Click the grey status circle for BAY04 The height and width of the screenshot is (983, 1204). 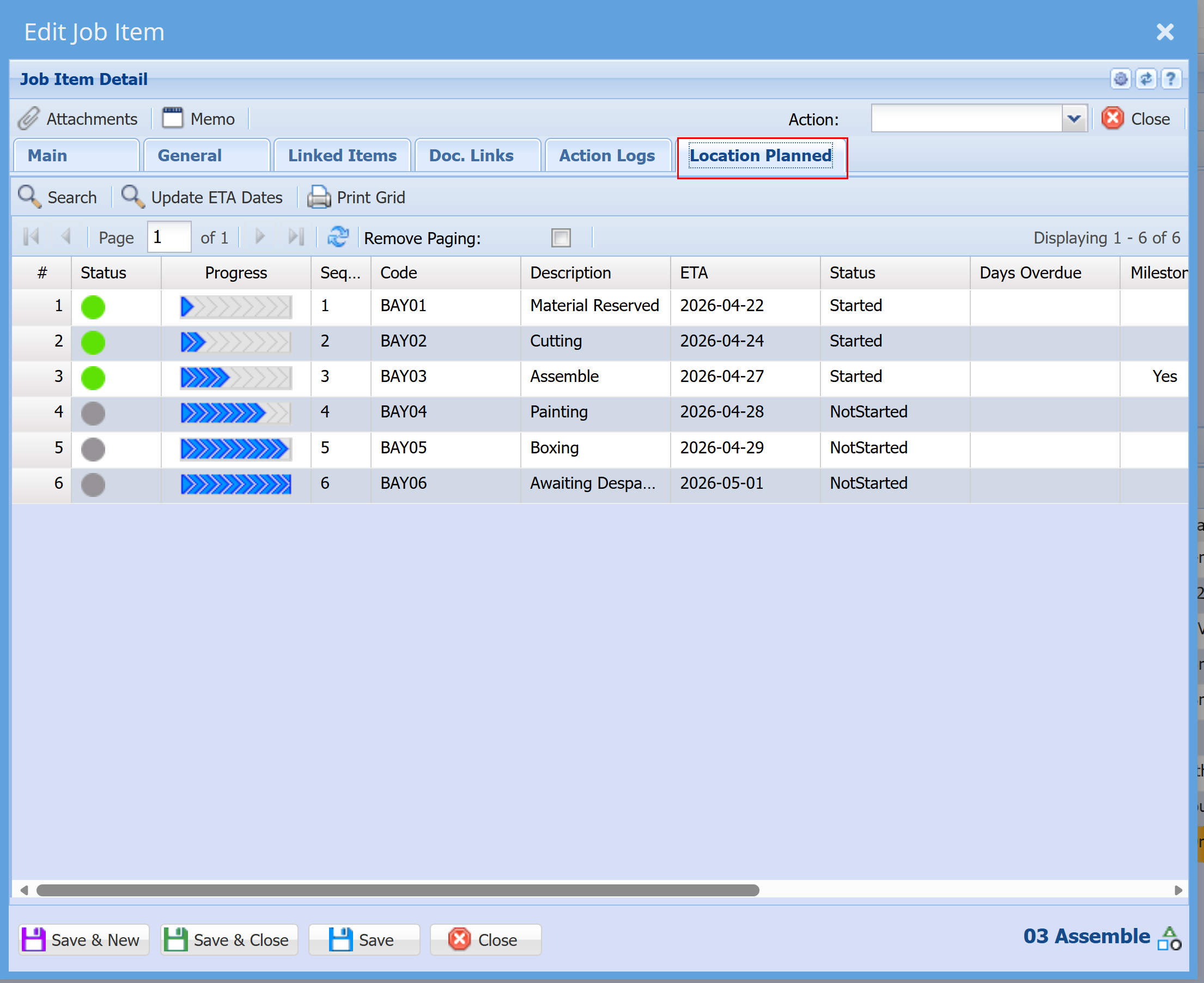[93, 414]
